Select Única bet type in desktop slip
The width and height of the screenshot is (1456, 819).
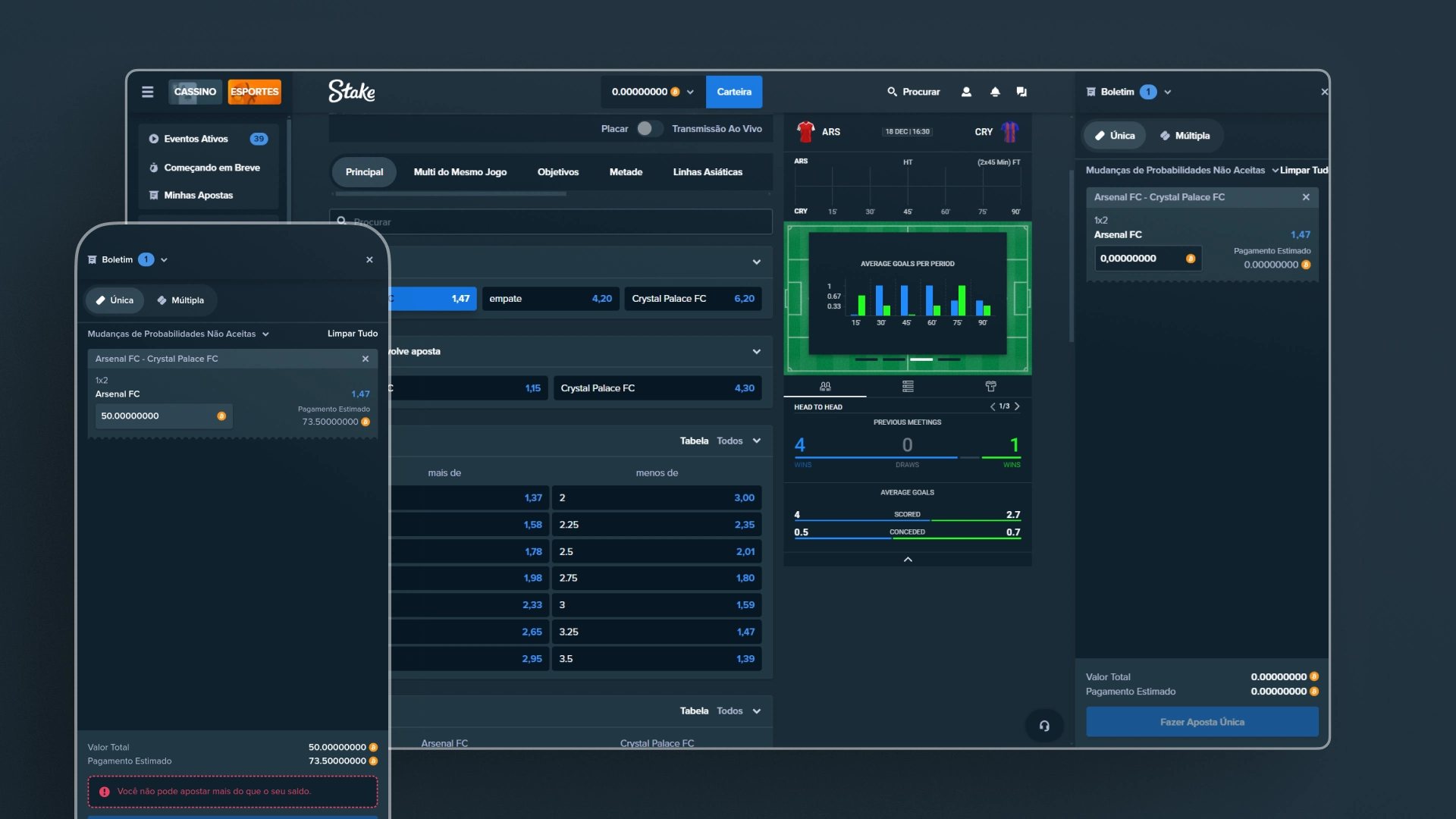click(1115, 136)
